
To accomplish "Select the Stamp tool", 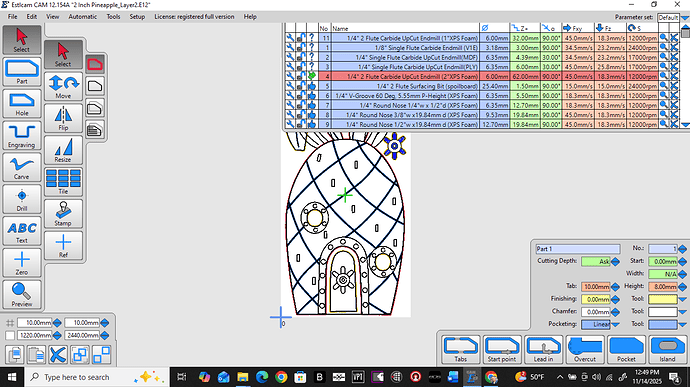I will pyautogui.click(x=63, y=214).
